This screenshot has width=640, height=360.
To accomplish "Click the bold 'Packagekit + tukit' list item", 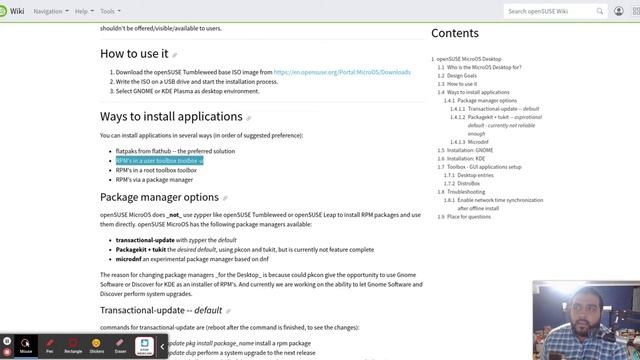I will (x=141, y=249).
